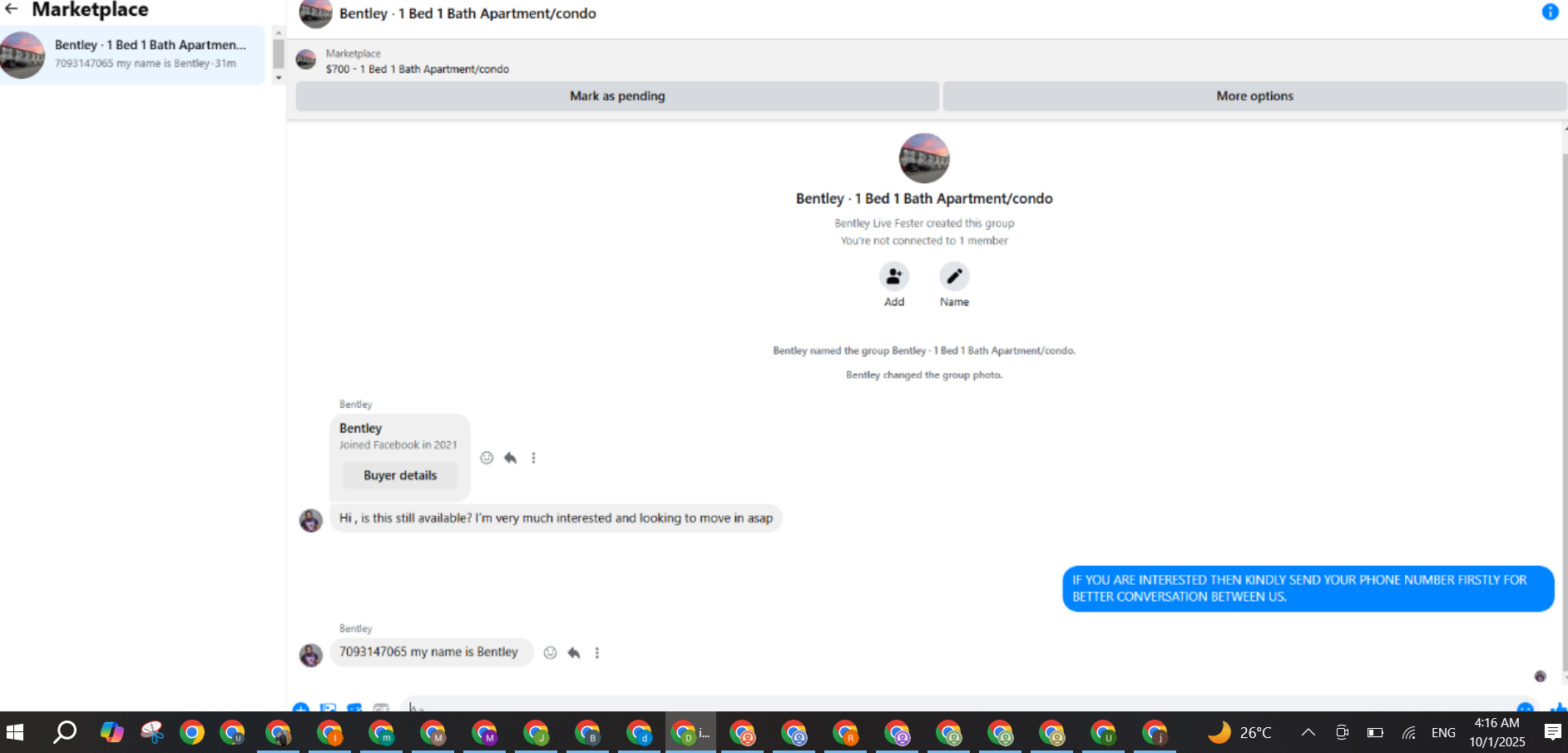Open more menu for the 7093147065 message
Image resolution: width=1568 pixels, height=753 pixels.
pyautogui.click(x=596, y=653)
